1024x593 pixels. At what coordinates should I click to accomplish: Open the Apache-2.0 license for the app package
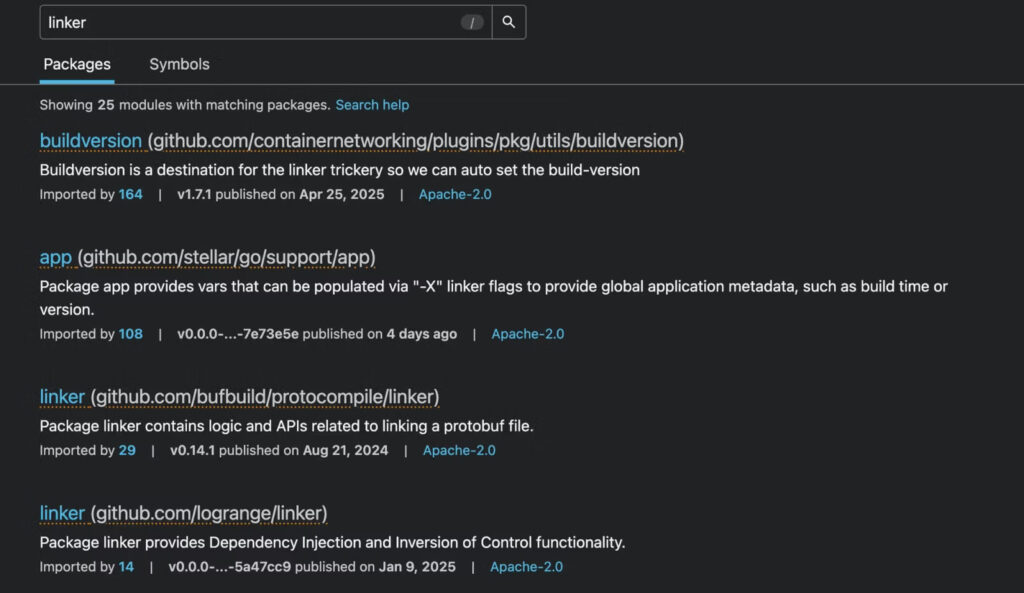pos(527,333)
